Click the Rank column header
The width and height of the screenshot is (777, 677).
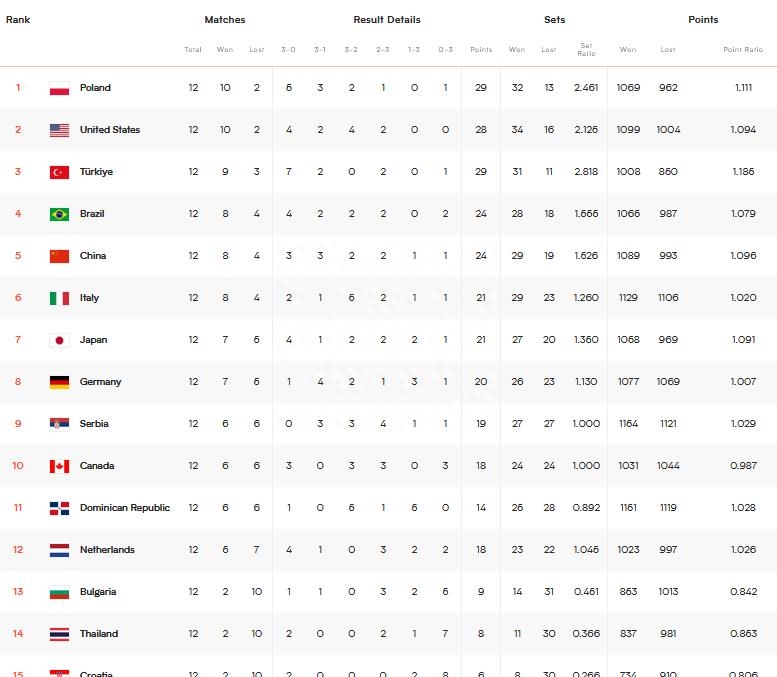point(18,20)
